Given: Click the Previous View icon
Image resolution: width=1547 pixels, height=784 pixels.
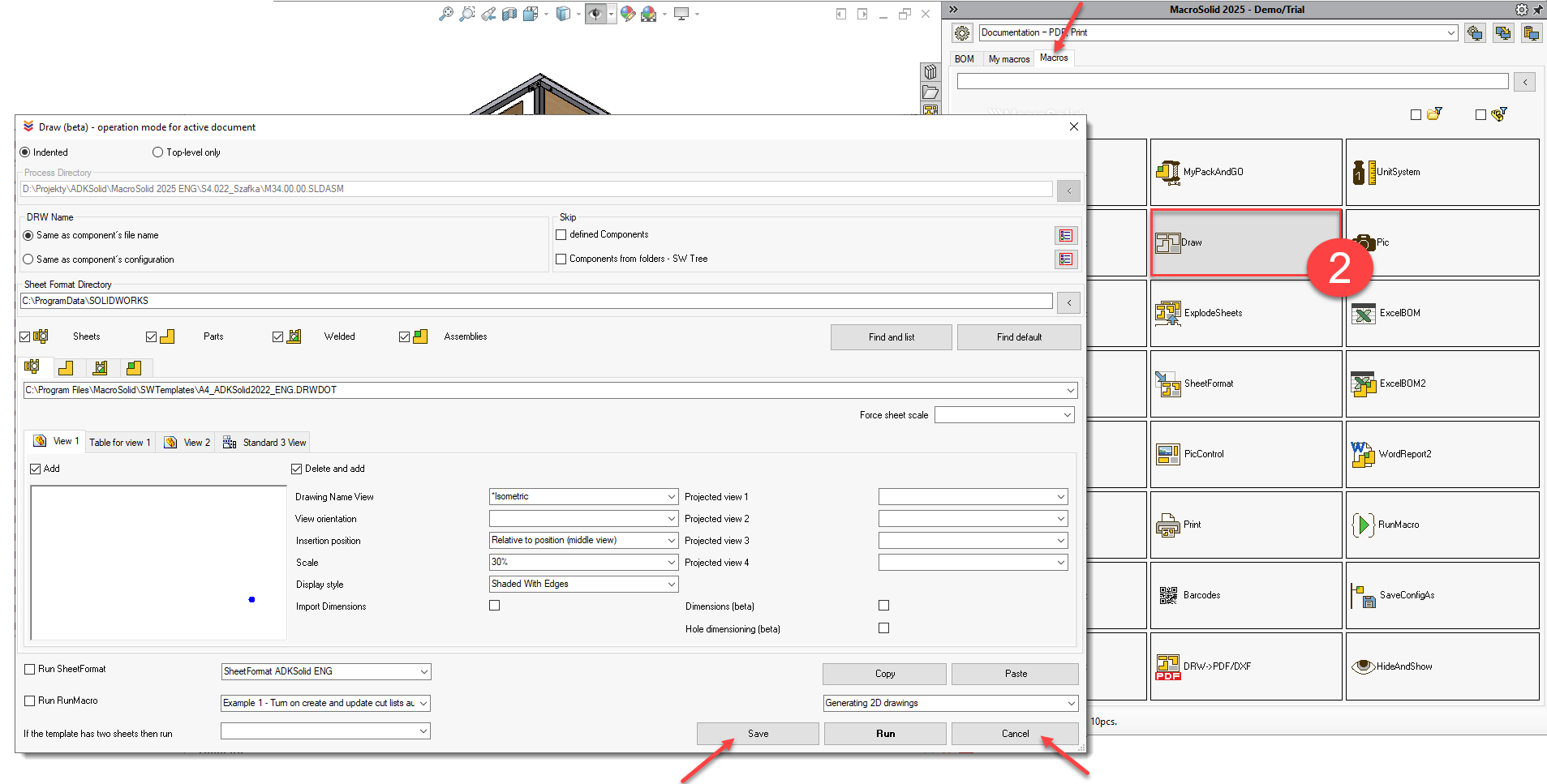Looking at the screenshot, I should point(488,14).
